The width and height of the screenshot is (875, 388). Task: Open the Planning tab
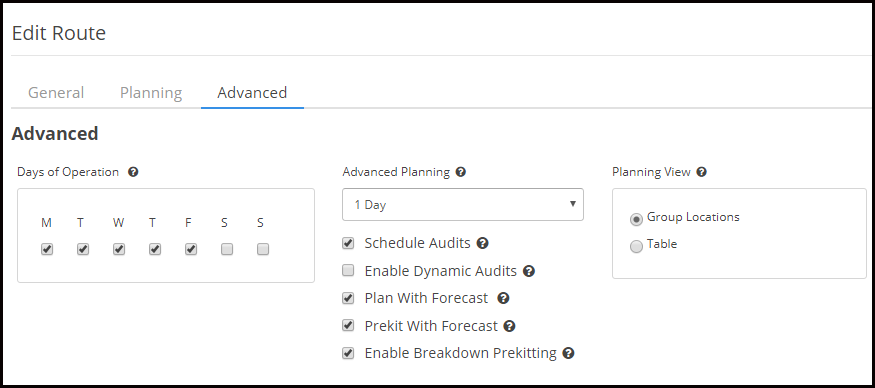coord(151,92)
